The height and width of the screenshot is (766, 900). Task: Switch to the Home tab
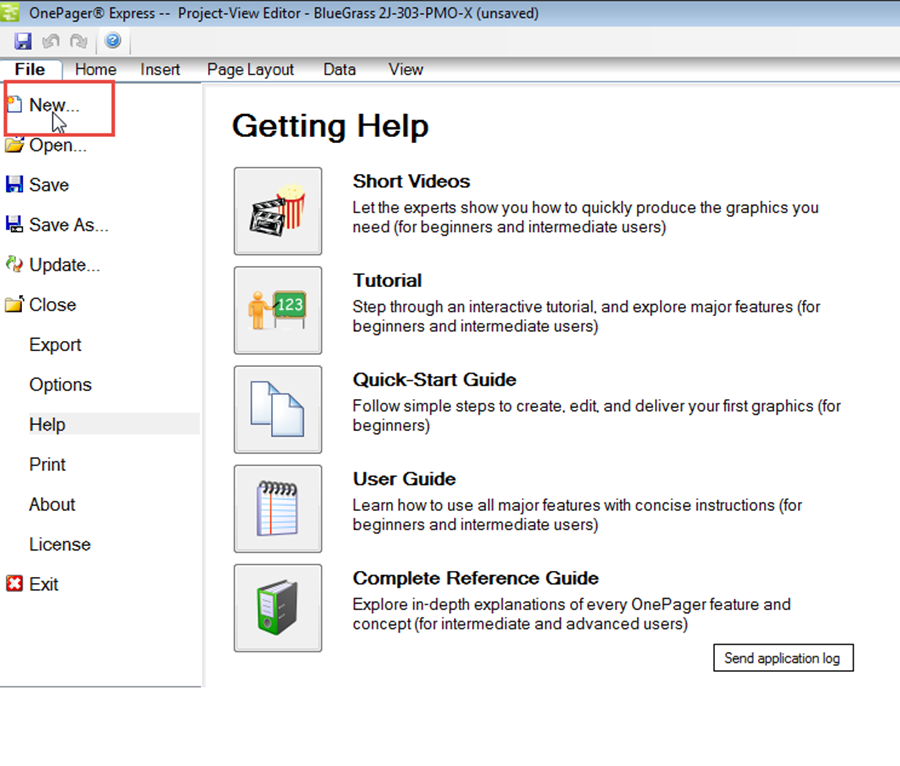(95, 69)
